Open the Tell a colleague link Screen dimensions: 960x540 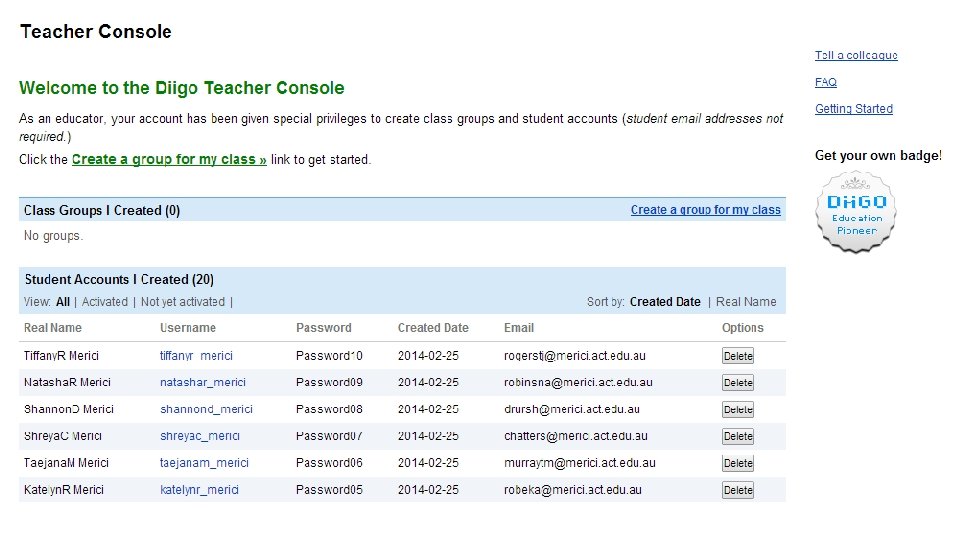856,55
